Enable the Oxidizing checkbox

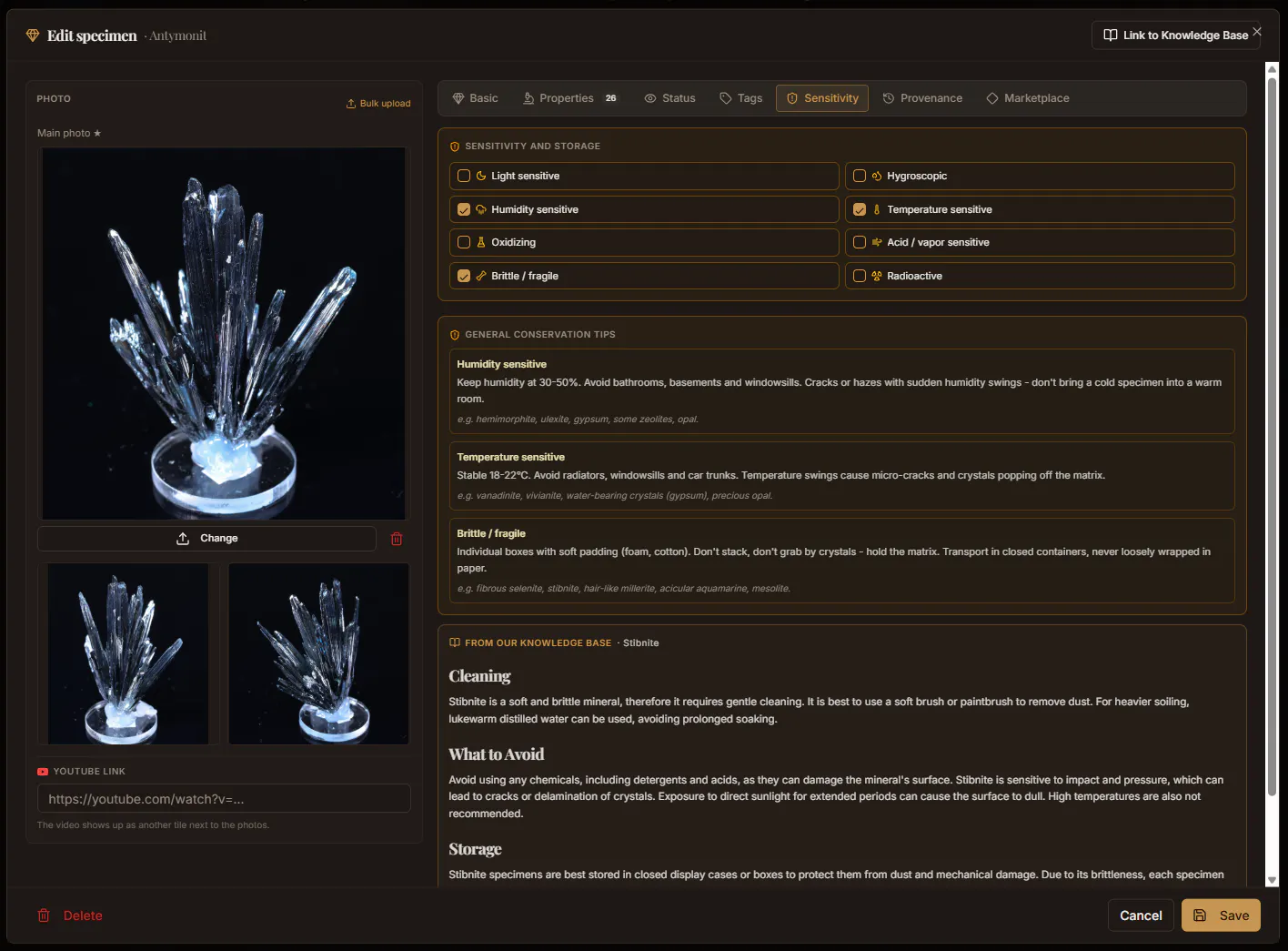[x=464, y=242]
